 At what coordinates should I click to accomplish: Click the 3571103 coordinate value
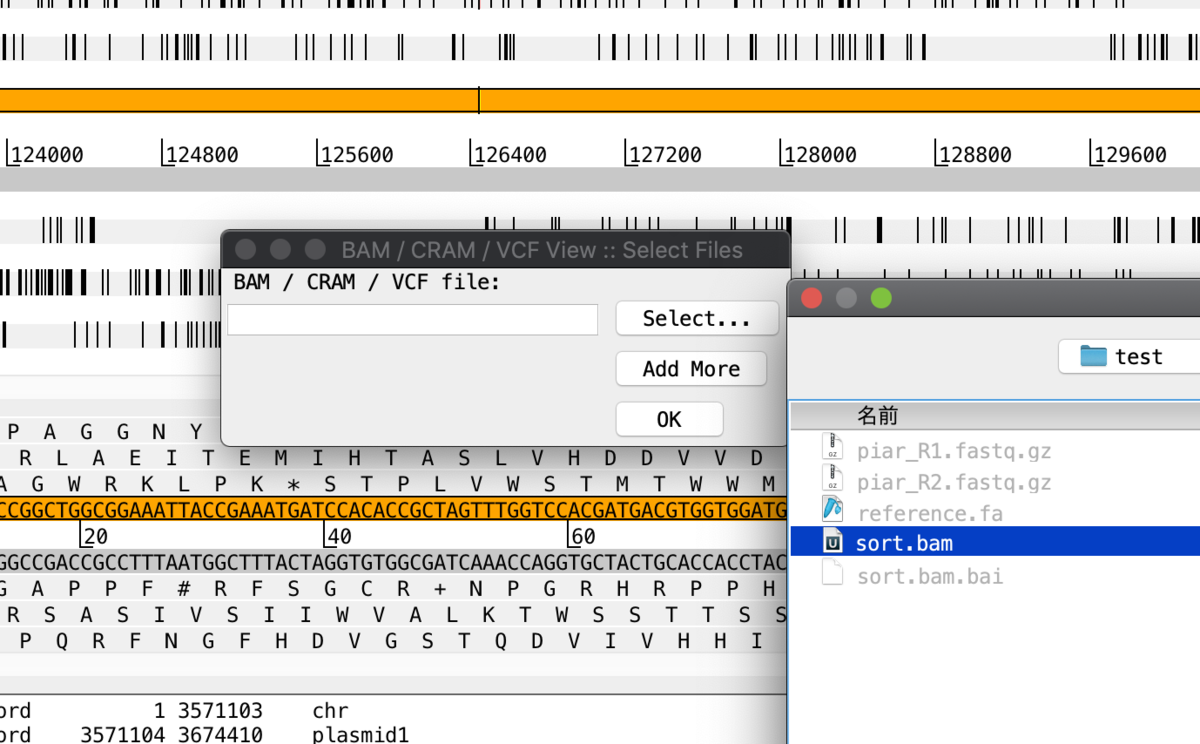click(220, 711)
